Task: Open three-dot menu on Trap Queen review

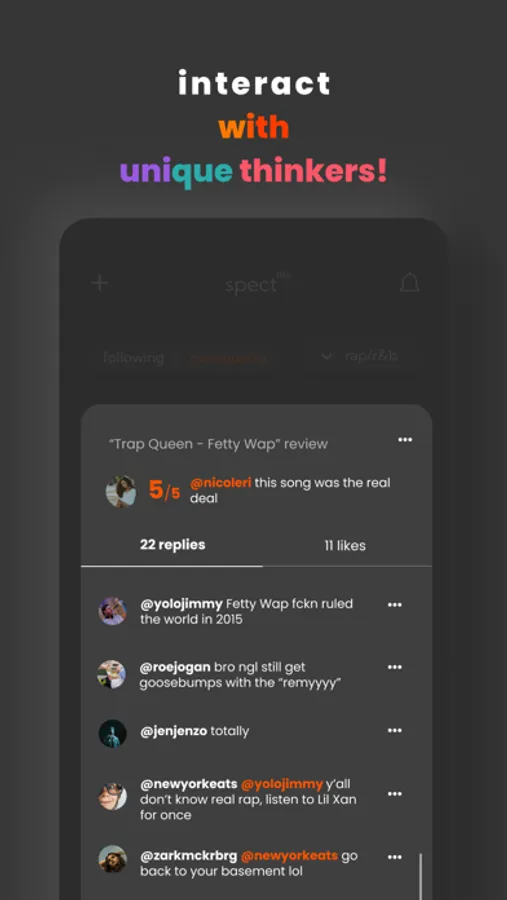Action: pyautogui.click(x=405, y=440)
